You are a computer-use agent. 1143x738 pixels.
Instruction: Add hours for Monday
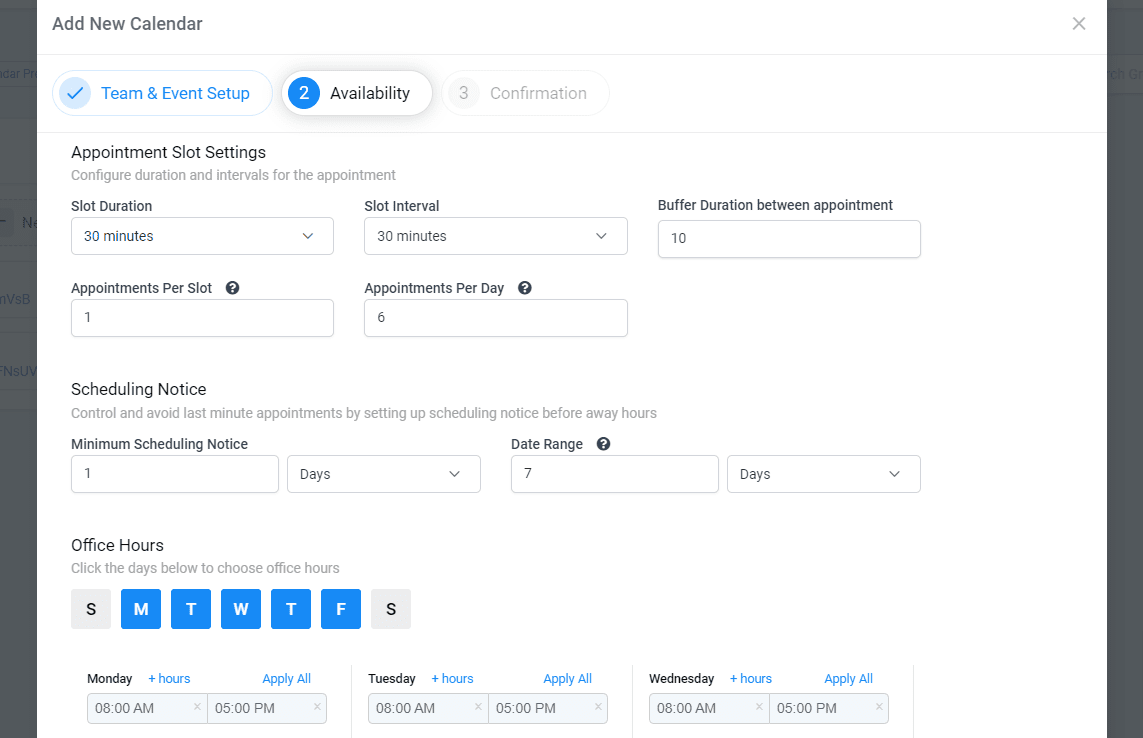pos(169,678)
